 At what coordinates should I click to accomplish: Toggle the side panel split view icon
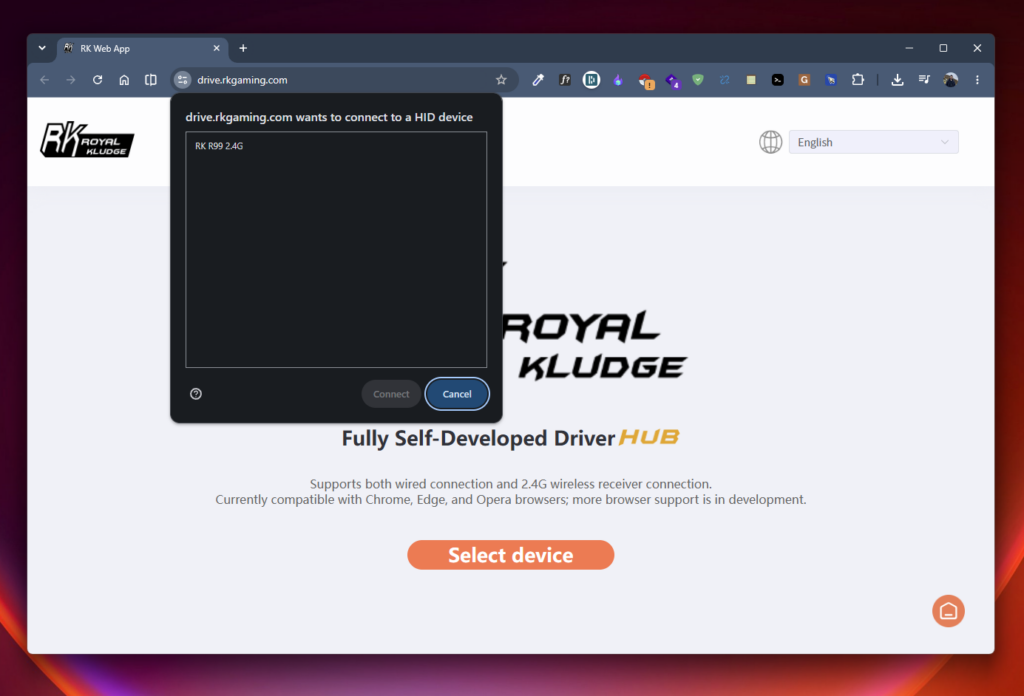coord(151,80)
